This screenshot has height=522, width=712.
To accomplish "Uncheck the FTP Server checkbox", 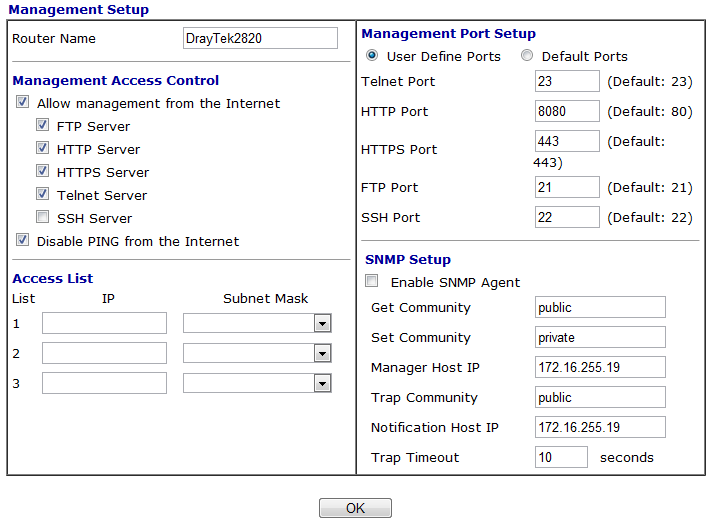I will tap(42, 126).
